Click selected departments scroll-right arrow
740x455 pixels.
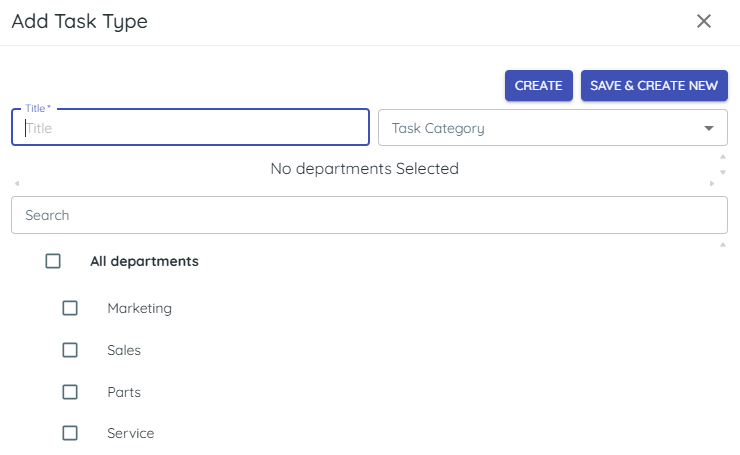point(712,183)
